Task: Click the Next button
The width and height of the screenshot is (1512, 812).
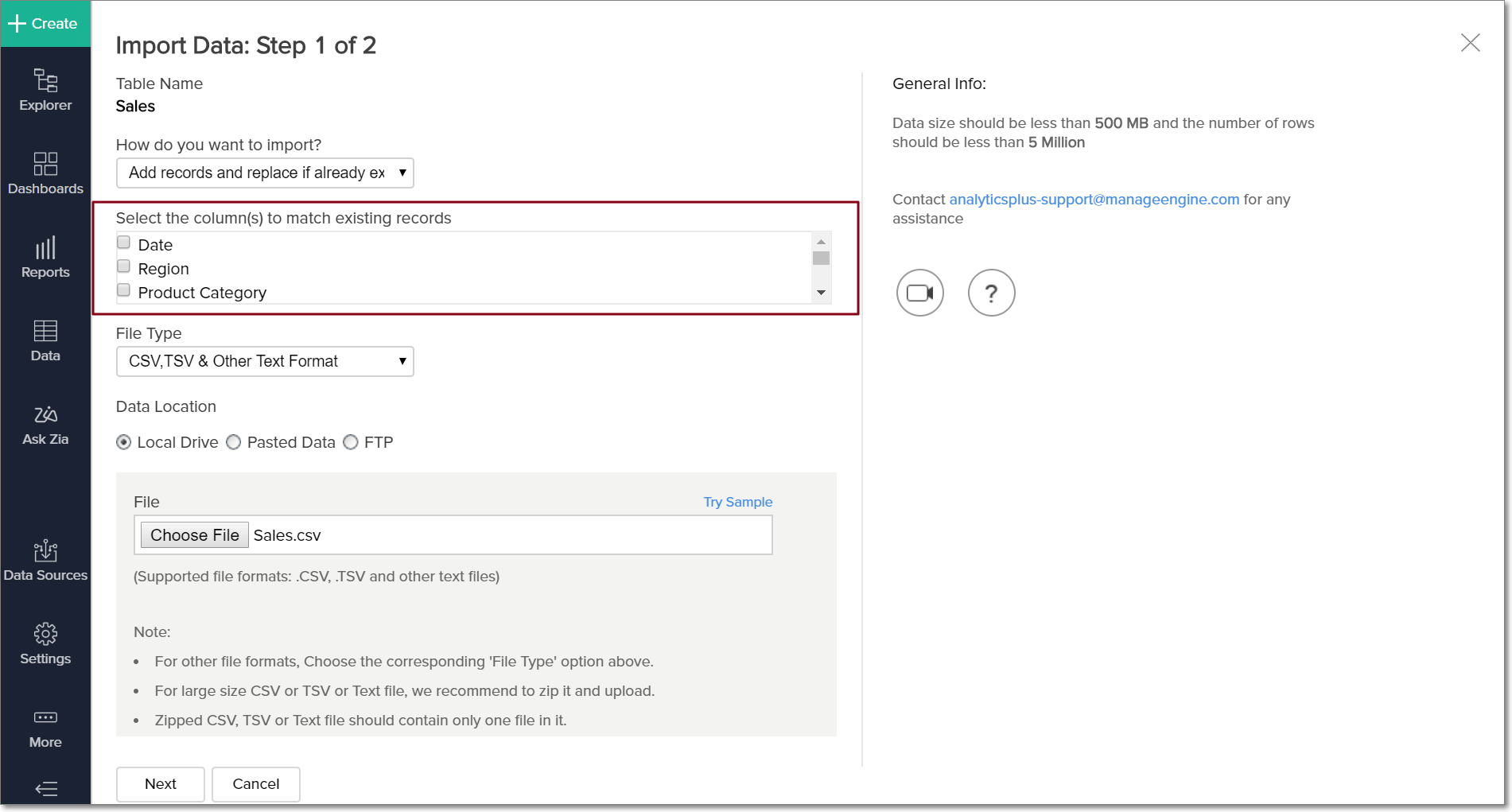Action: (161, 783)
